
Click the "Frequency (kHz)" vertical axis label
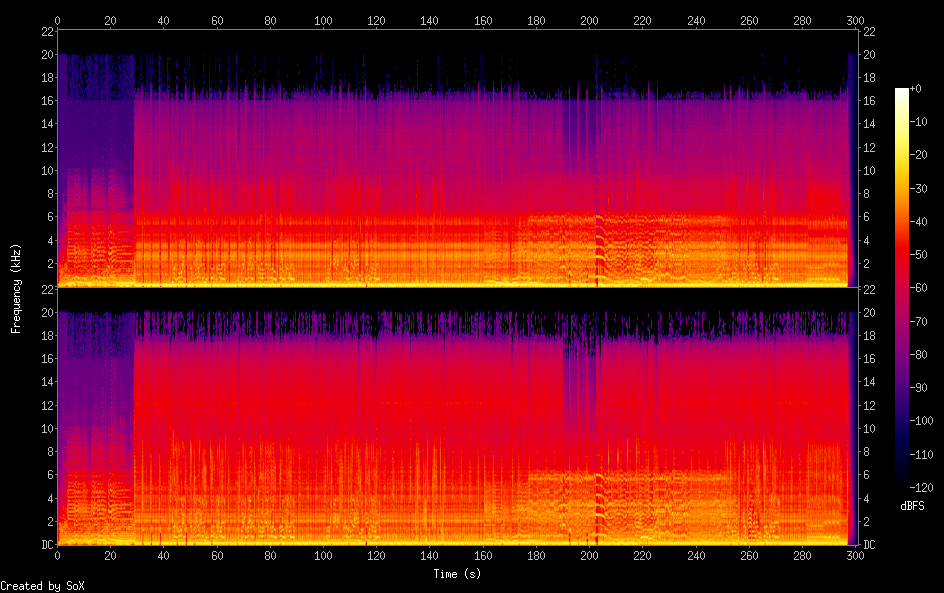[16, 287]
